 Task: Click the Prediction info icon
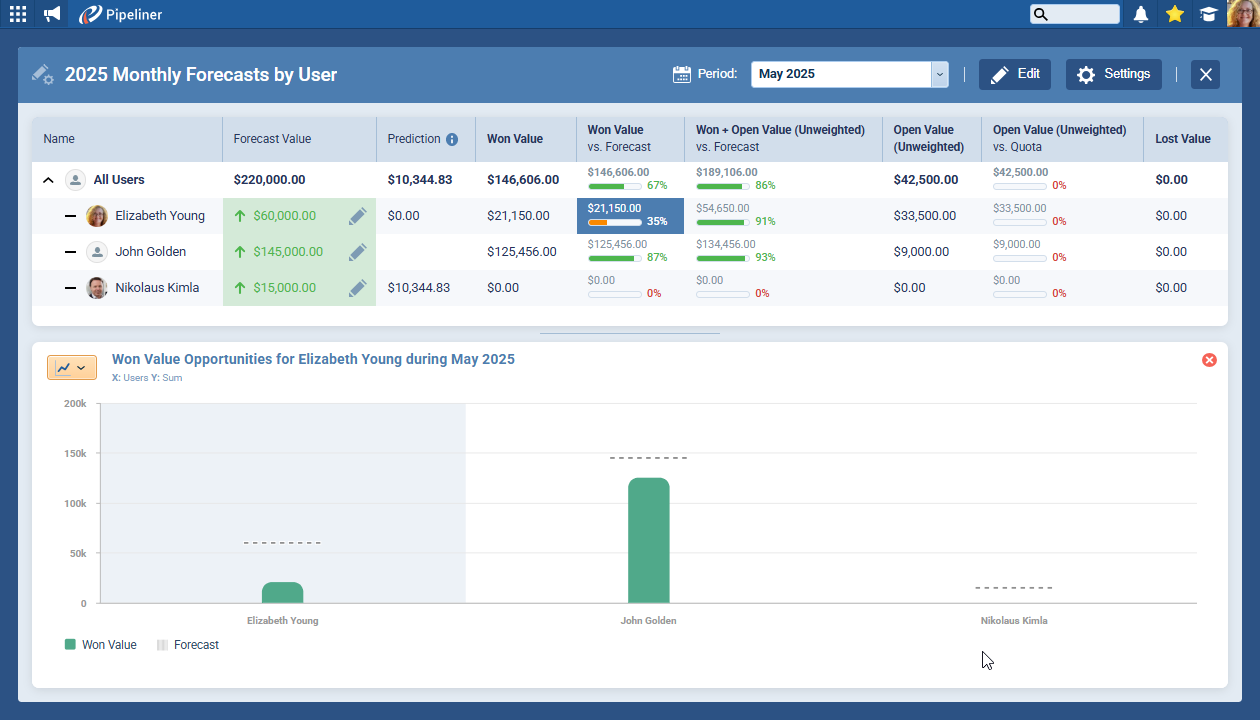pos(452,139)
